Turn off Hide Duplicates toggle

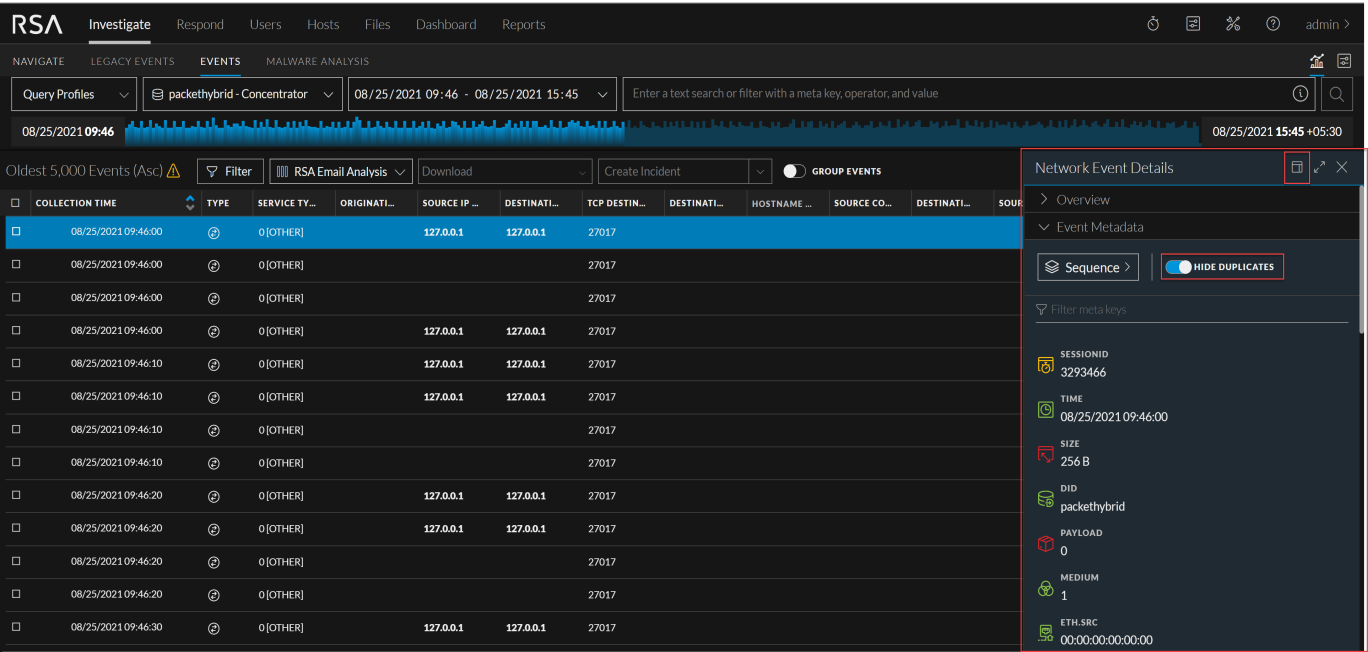pyautogui.click(x=1178, y=267)
